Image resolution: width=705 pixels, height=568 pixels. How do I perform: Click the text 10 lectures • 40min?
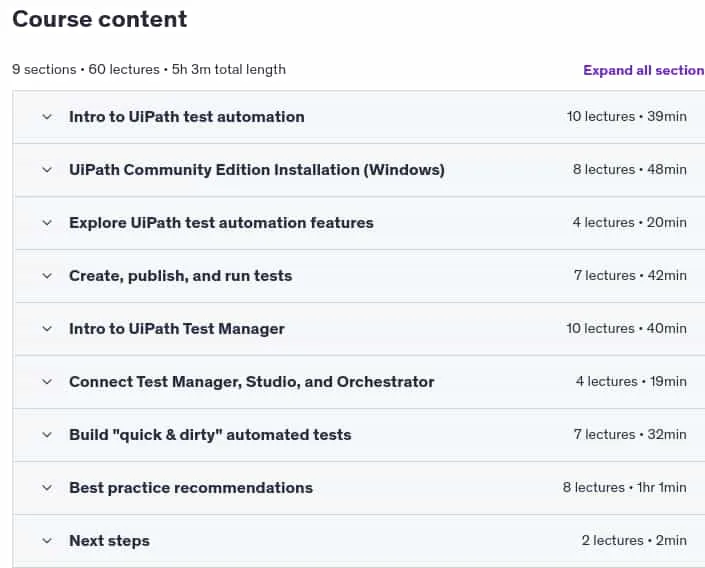627,329
